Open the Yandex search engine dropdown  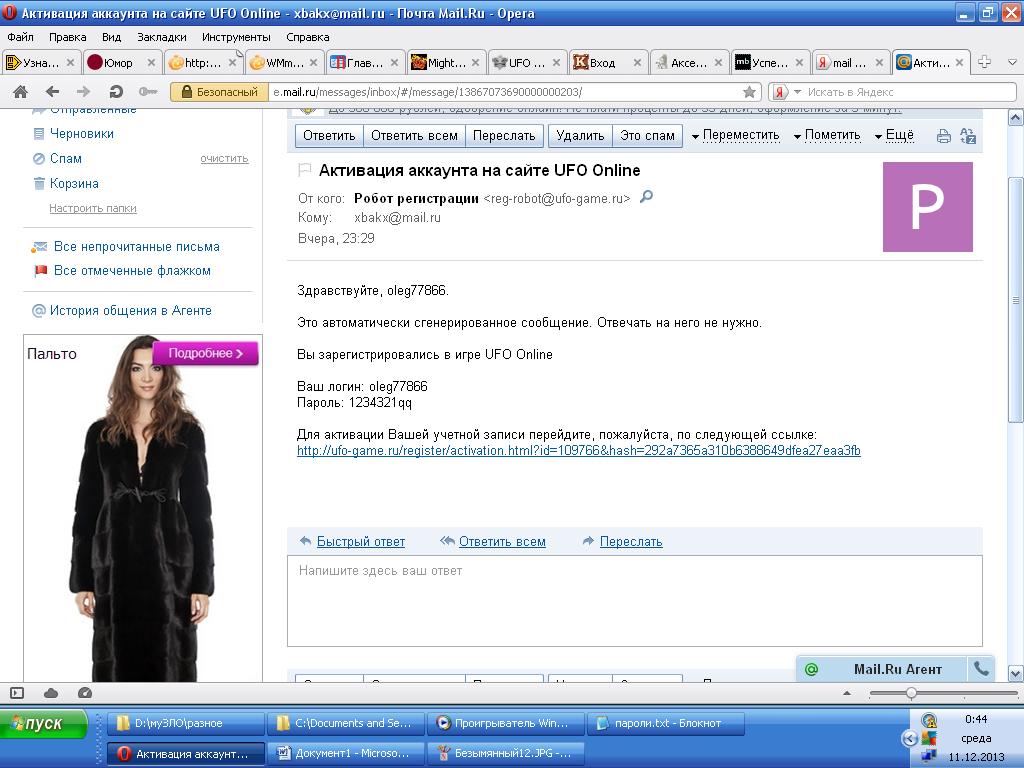click(x=797, y=92)
